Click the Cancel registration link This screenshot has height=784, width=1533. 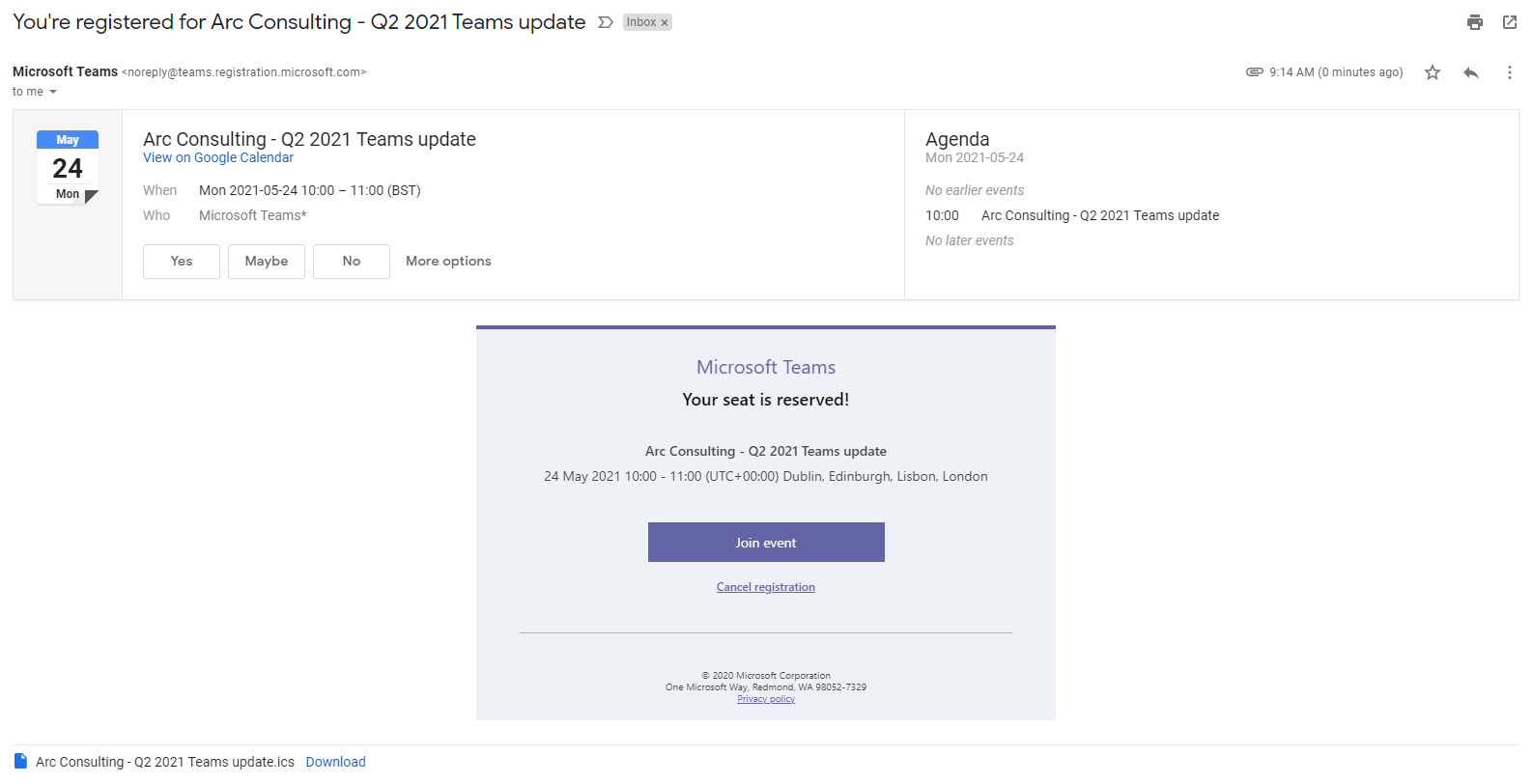coord(766,587)
